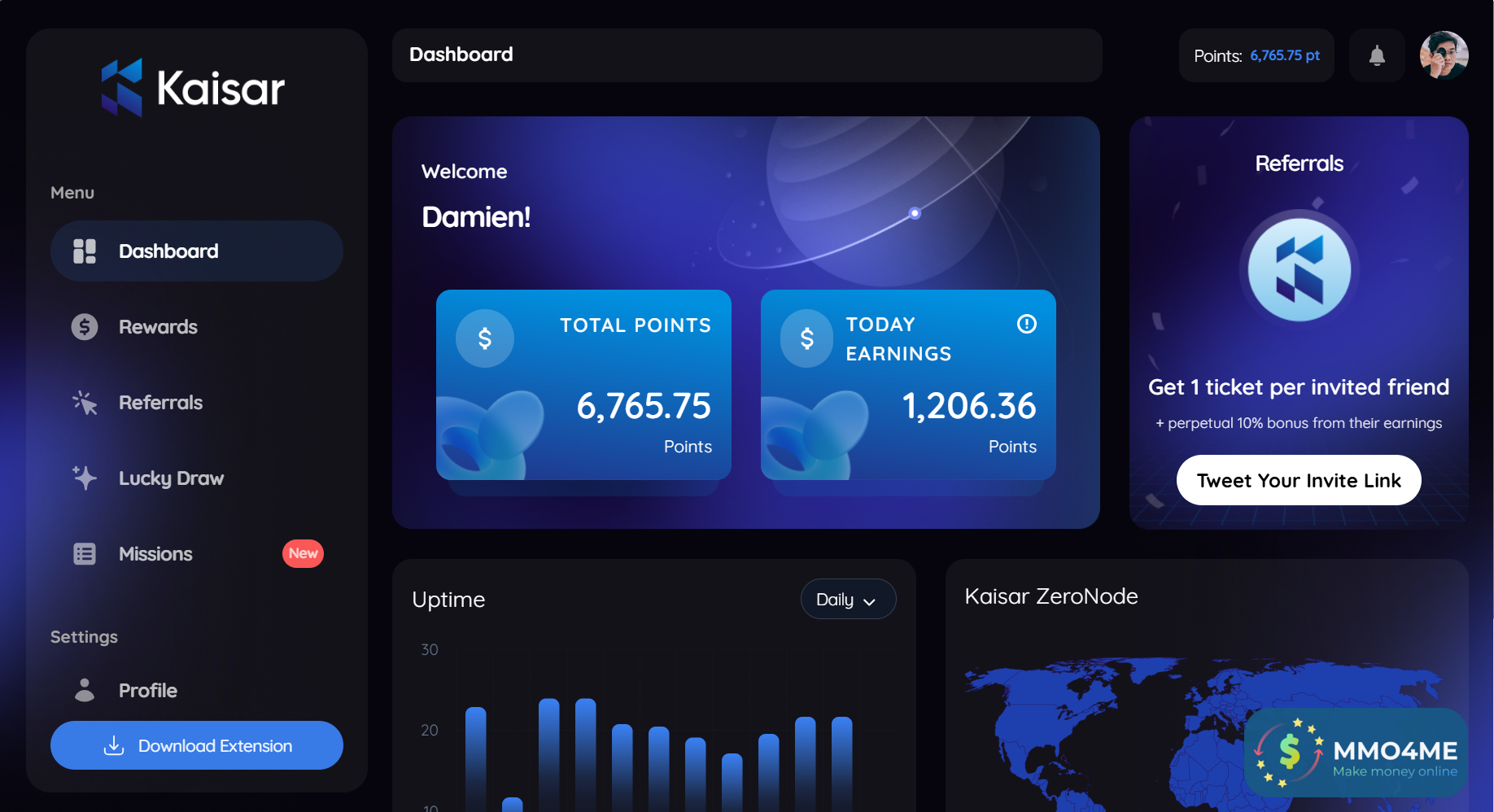Viewport: 1494px width, 812px height.
Task: Click the New badge next to Missions
Action: [303, 553]
